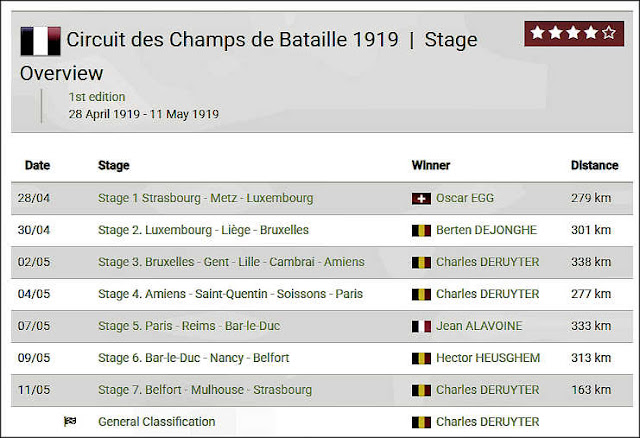Click the 1st edition link
This screenshot has height=438, width=640.
point(97,97)
